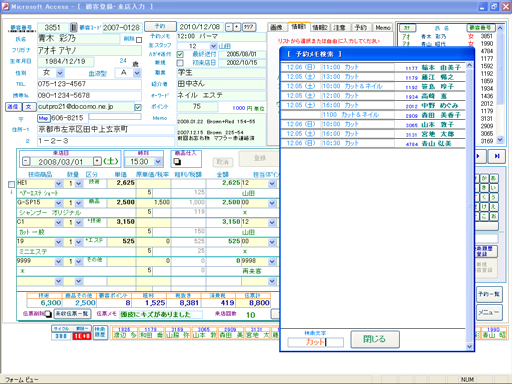The image size is (512, 384).
Task: Select customer tile 1990 青山 at right
Action: [493, 333]
